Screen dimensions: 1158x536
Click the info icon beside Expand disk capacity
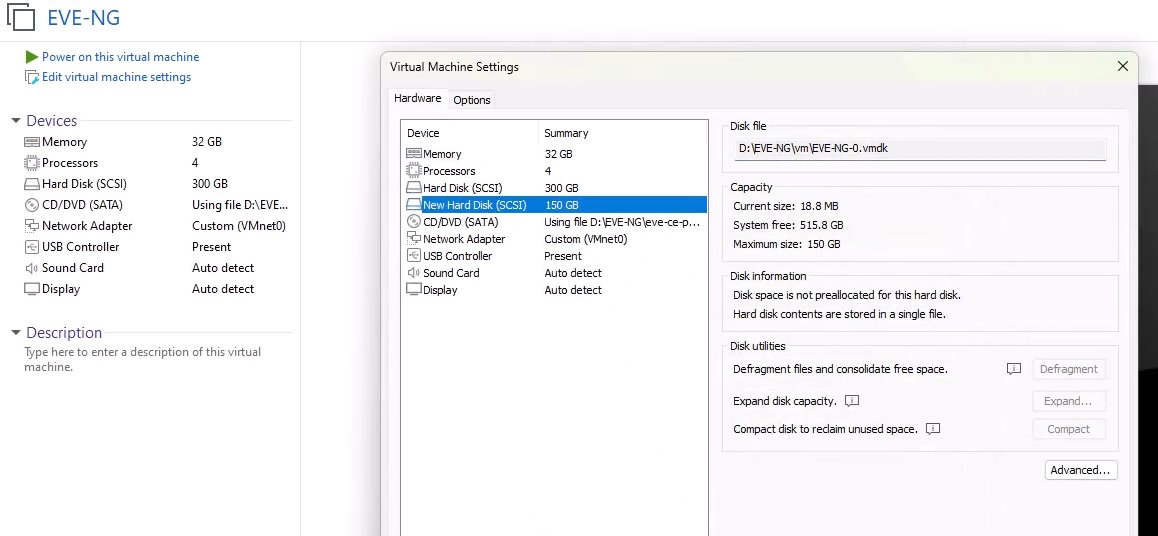tap(852, 401)
